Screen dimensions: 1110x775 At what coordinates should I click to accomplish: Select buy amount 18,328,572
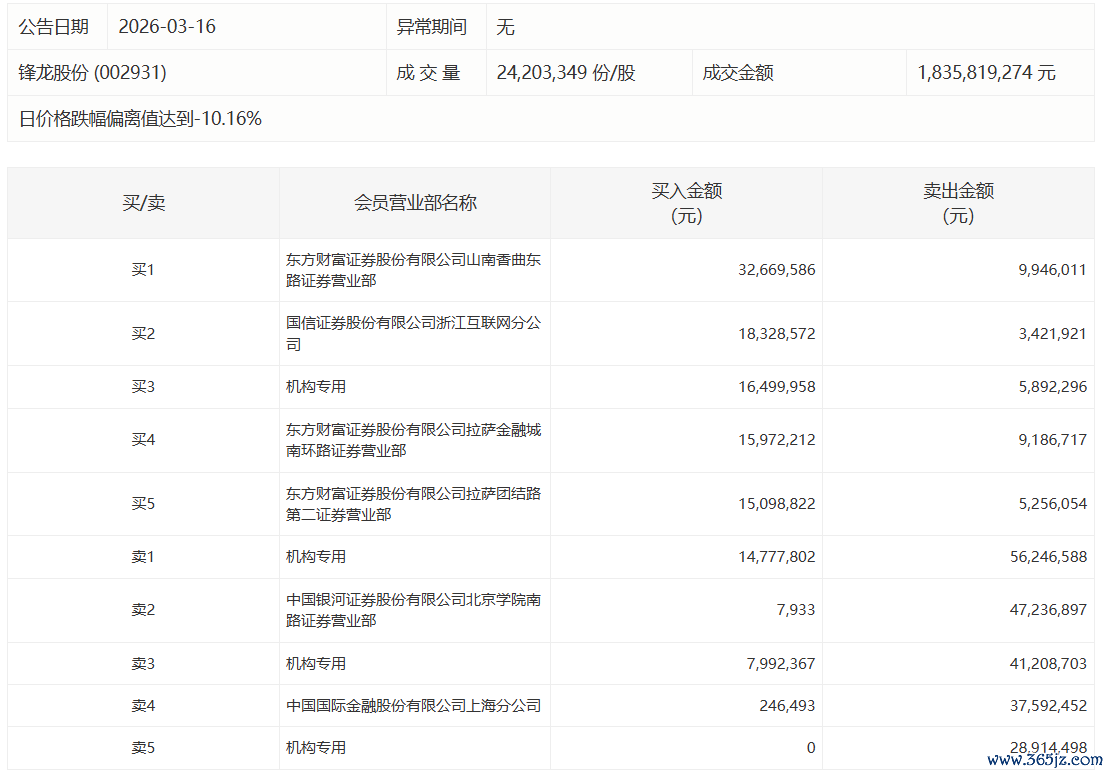(777, 333)
